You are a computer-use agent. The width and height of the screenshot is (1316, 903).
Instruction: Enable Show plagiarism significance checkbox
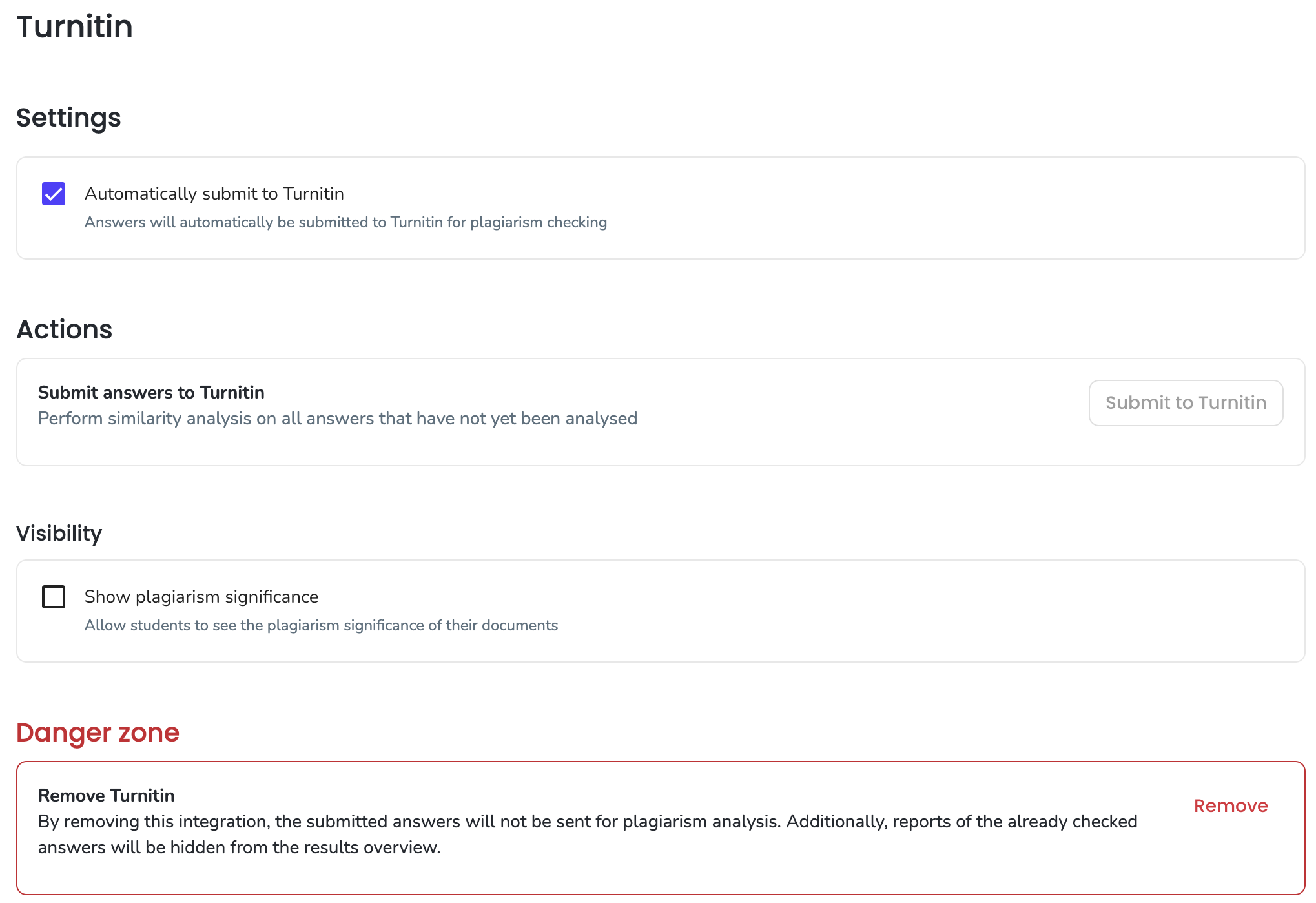point(54,597)
